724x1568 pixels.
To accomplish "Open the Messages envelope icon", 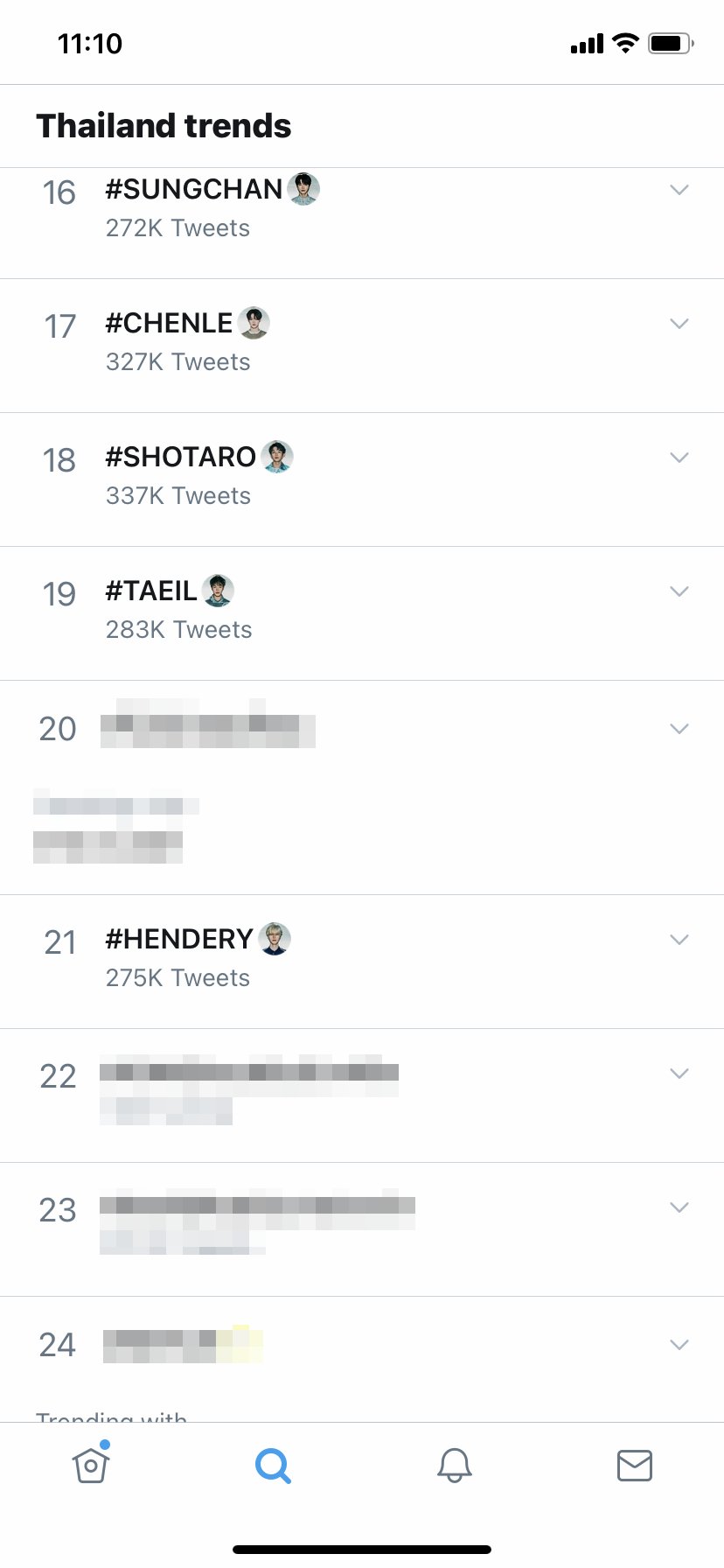I will (x=635, y=1465).
